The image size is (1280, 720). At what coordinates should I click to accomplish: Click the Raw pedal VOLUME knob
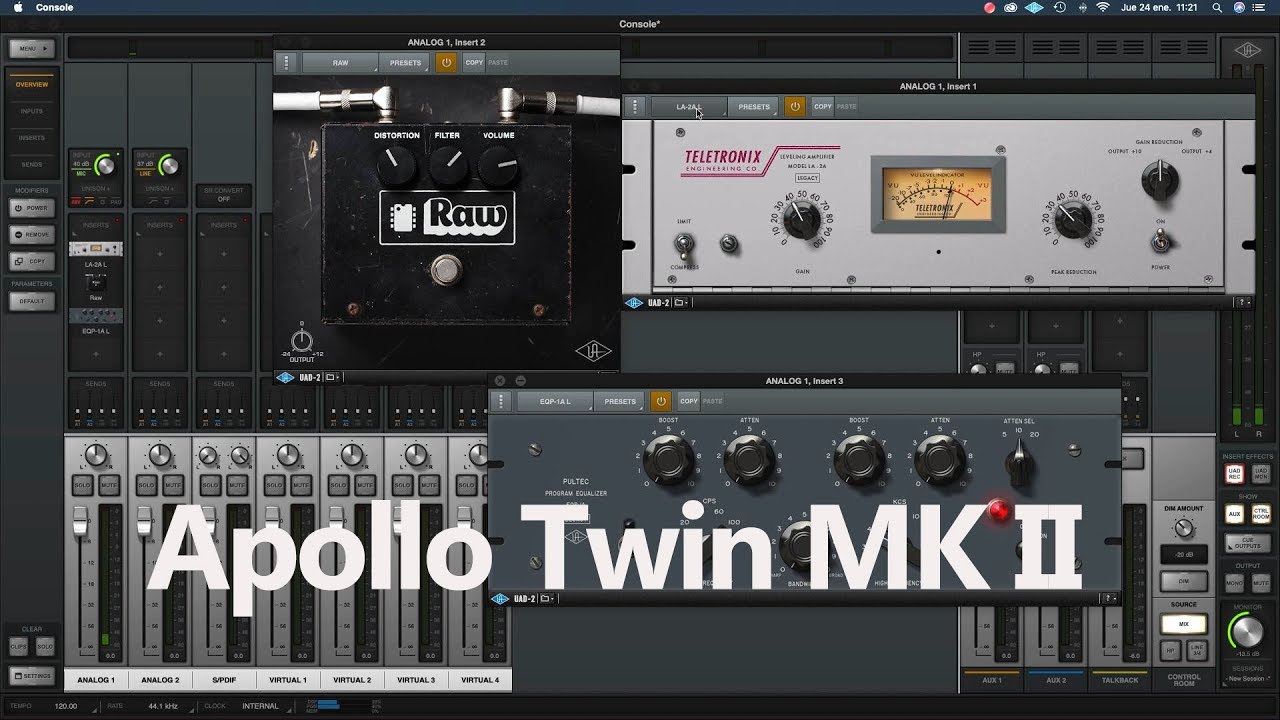(x=498, y=166)
